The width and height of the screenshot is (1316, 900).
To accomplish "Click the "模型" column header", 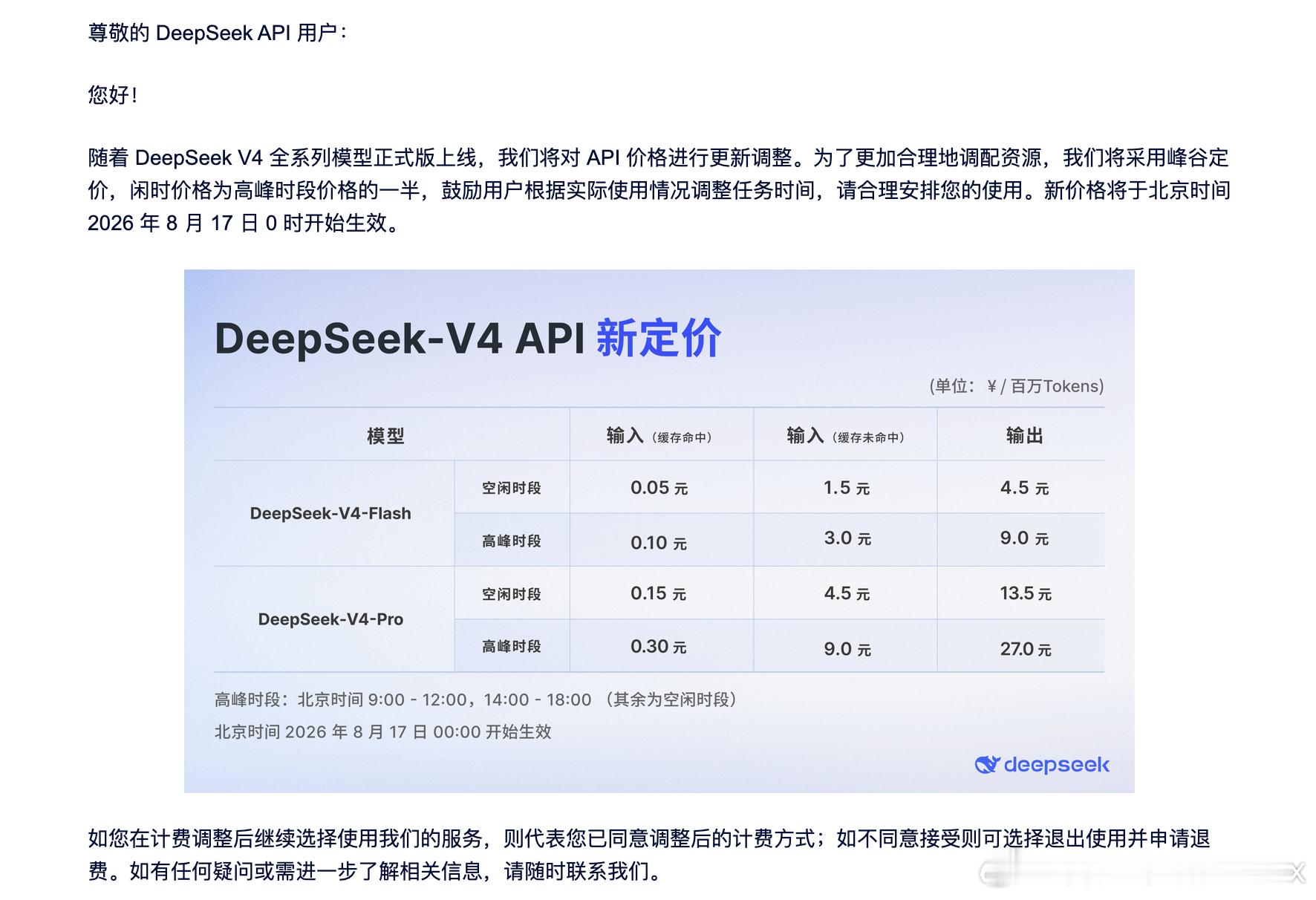I will [385, 436].
